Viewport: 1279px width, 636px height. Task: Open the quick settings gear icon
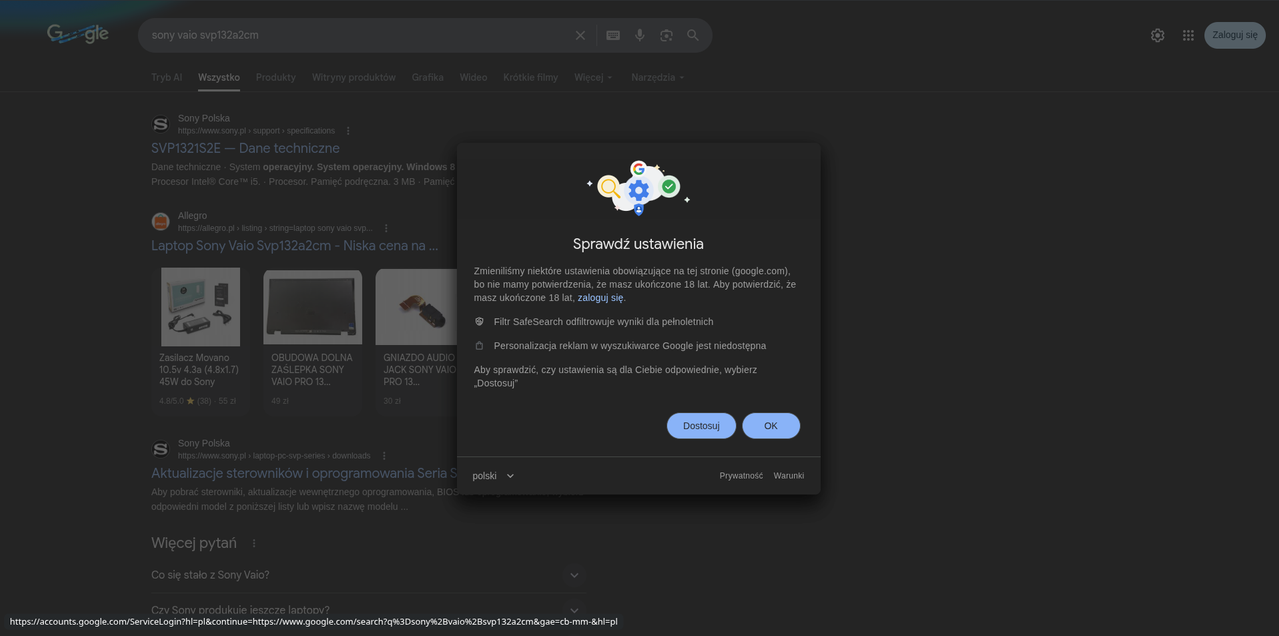1157,35
